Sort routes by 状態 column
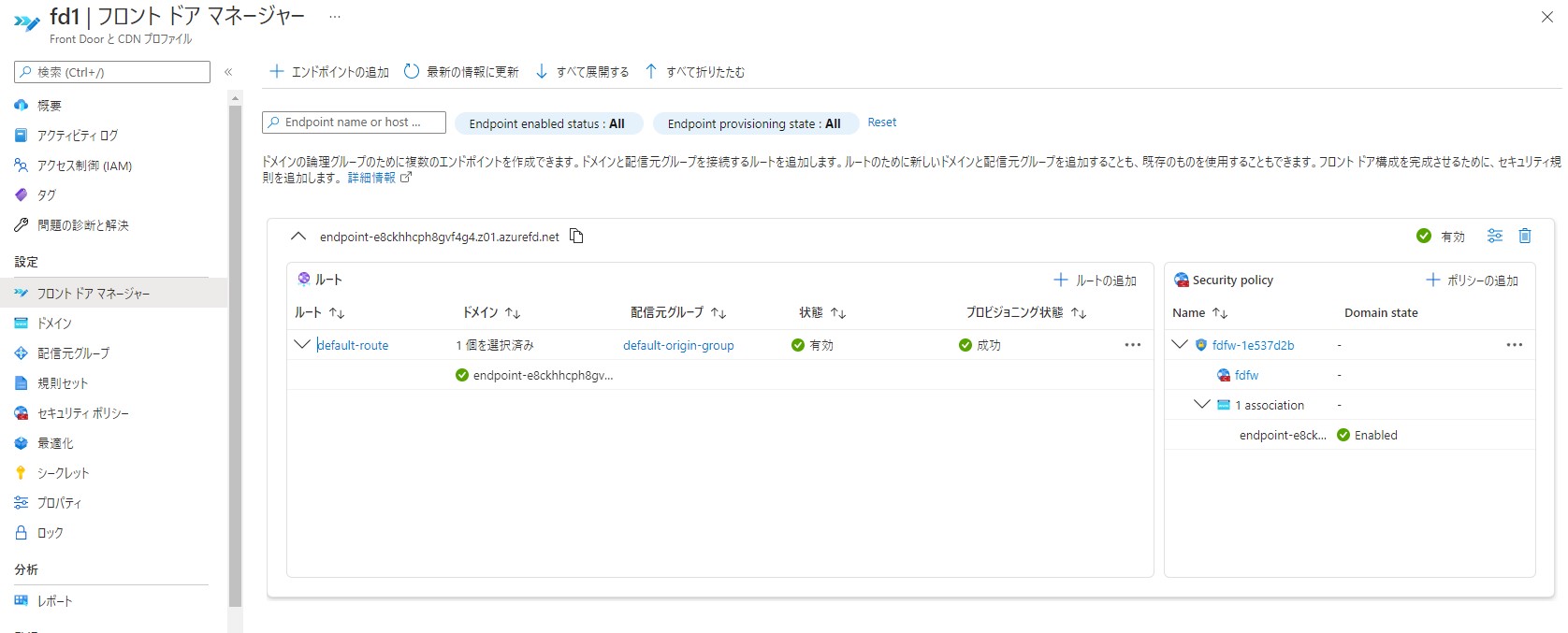 822,312
